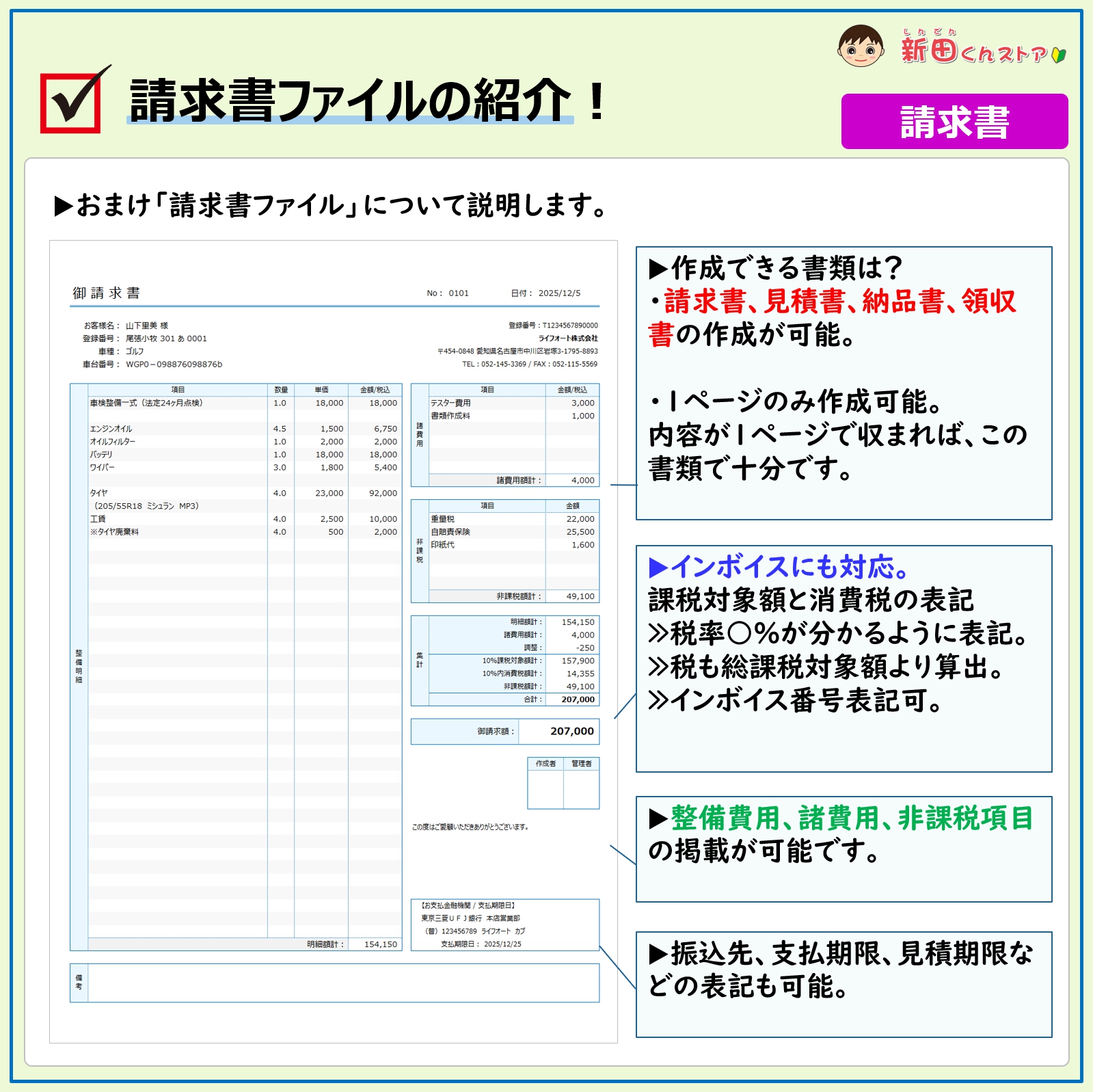Click the empty 管理者 stamp box
Screen dimensions: 1093x1092
click(x=582, y=789)
